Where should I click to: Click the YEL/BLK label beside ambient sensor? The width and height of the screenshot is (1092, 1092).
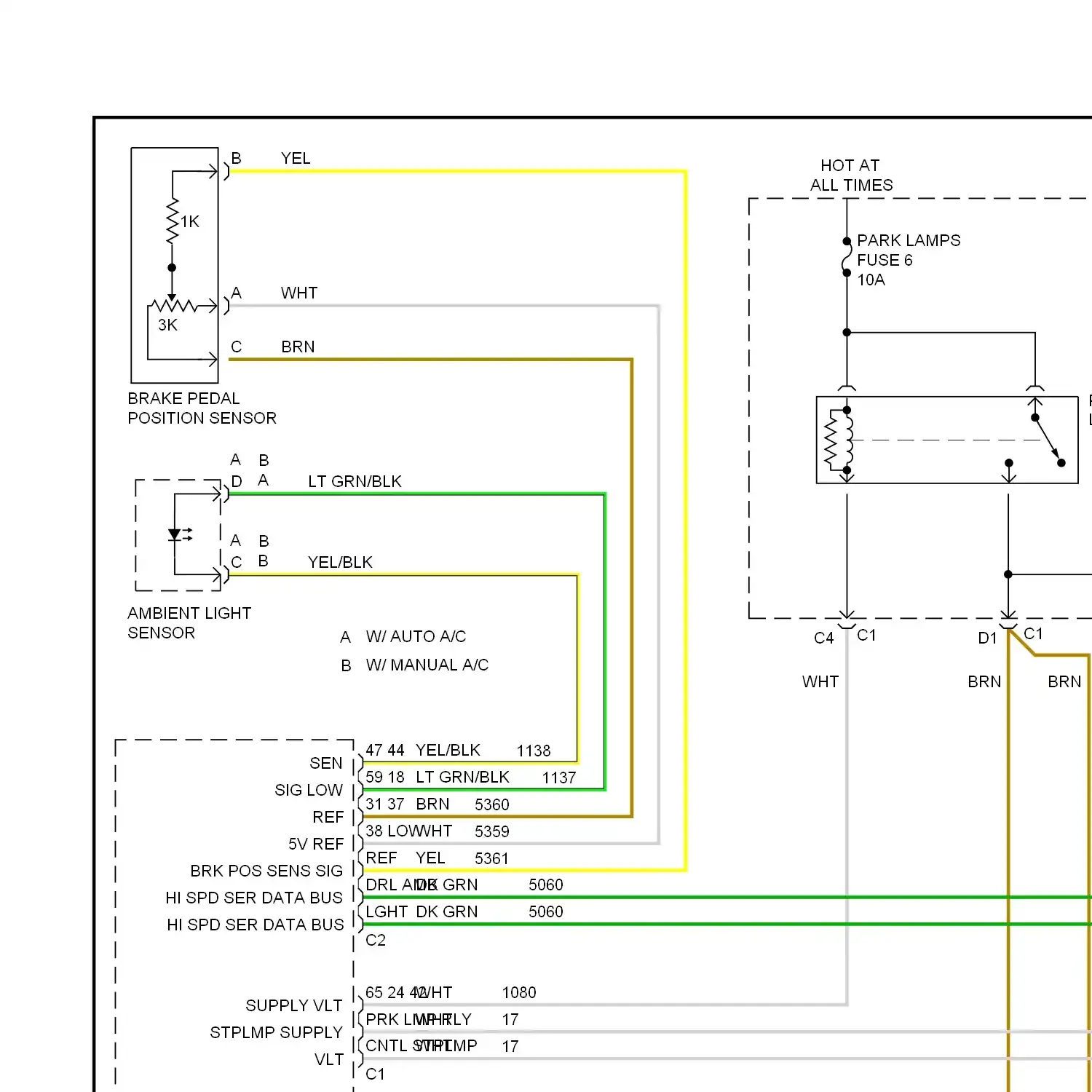tap(340, 562)
